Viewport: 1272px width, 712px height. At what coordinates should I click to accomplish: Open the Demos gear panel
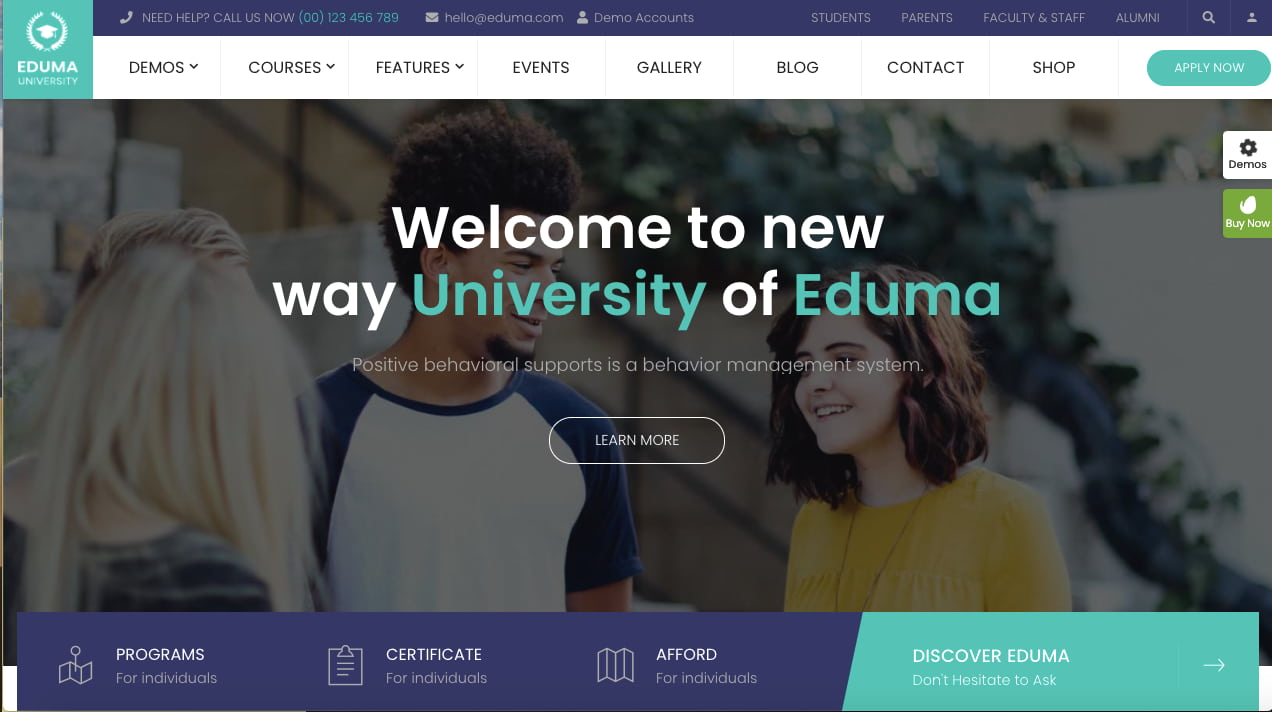pyautogui.click(x=1247, y=154)
